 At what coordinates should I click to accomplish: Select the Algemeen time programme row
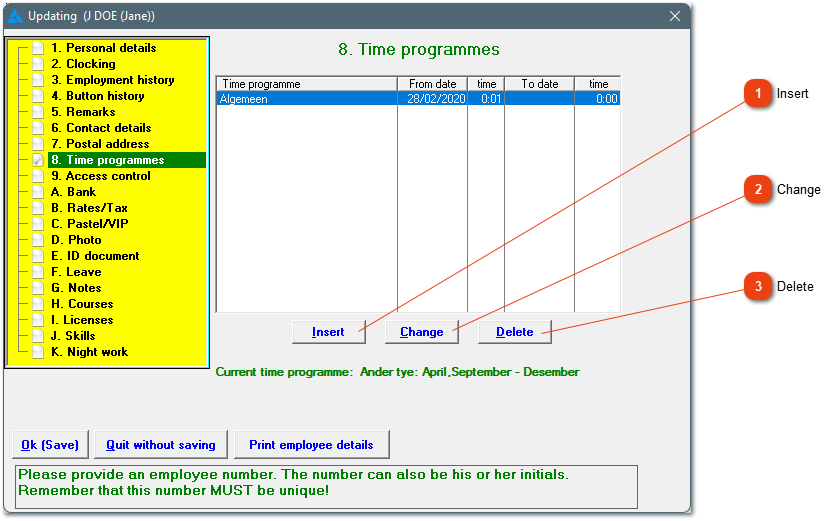pos(418,99)
